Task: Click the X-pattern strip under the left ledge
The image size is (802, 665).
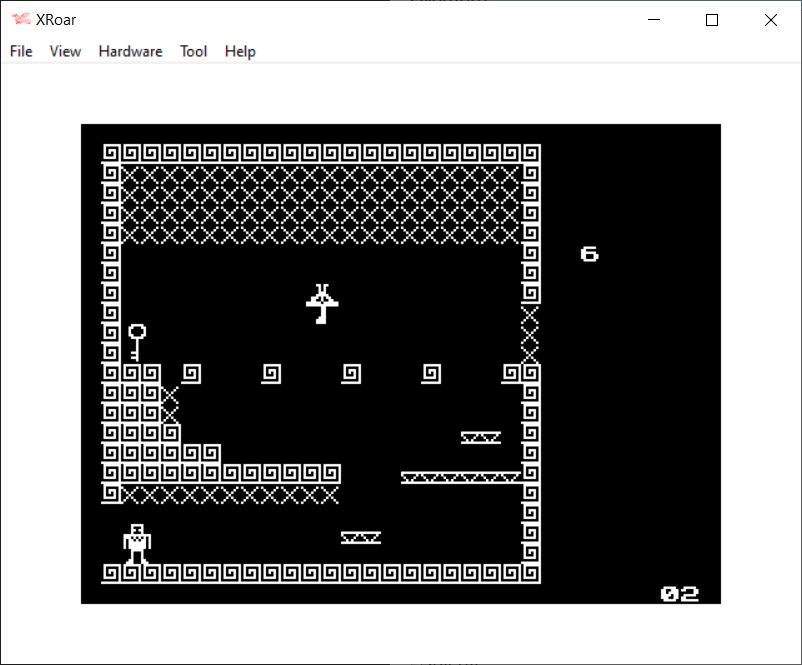Action: click(x=230, y=494)
